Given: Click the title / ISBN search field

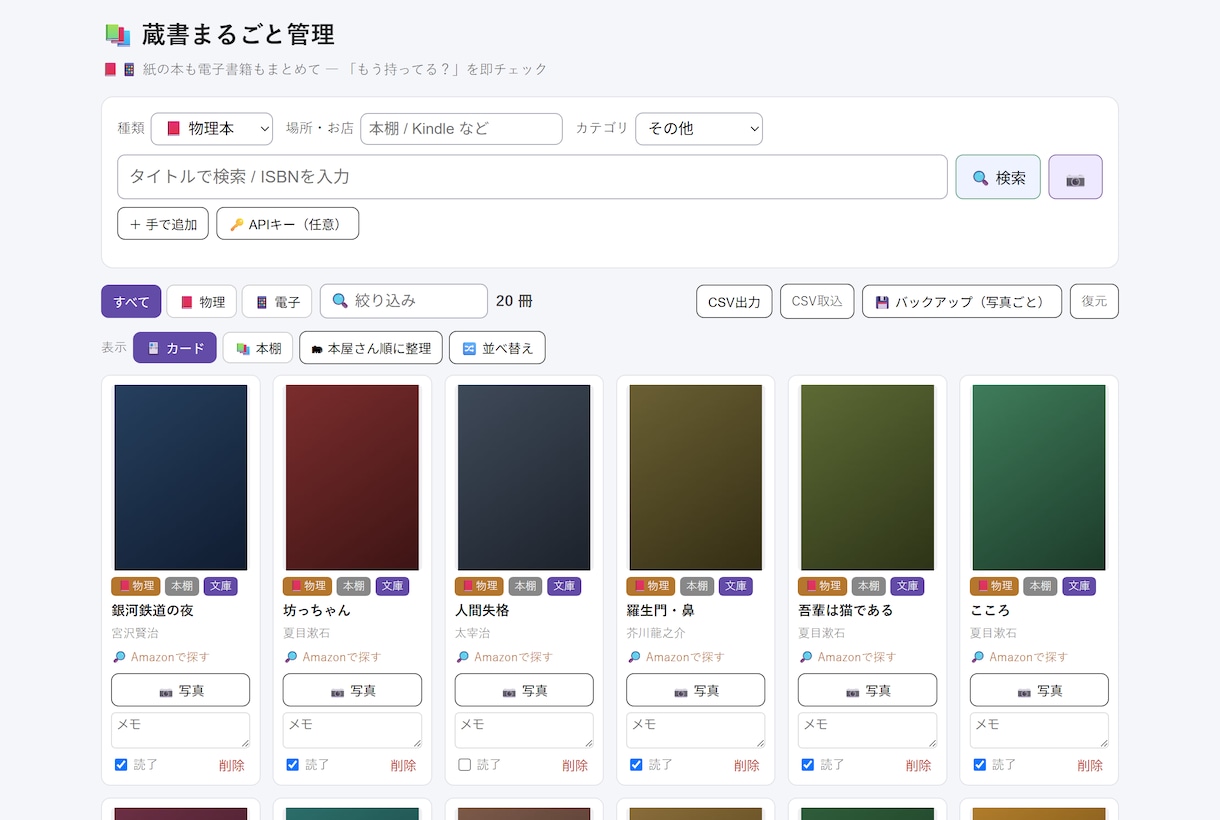Looking at the screenshot, I should tap(532, 177).
